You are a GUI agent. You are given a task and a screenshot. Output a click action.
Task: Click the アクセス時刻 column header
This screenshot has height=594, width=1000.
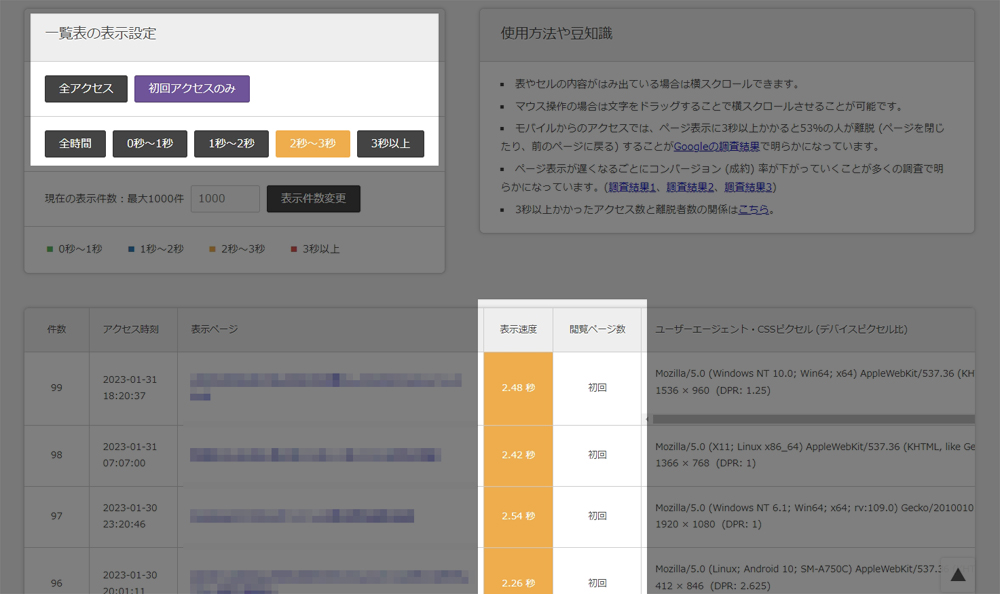point(131,329)
